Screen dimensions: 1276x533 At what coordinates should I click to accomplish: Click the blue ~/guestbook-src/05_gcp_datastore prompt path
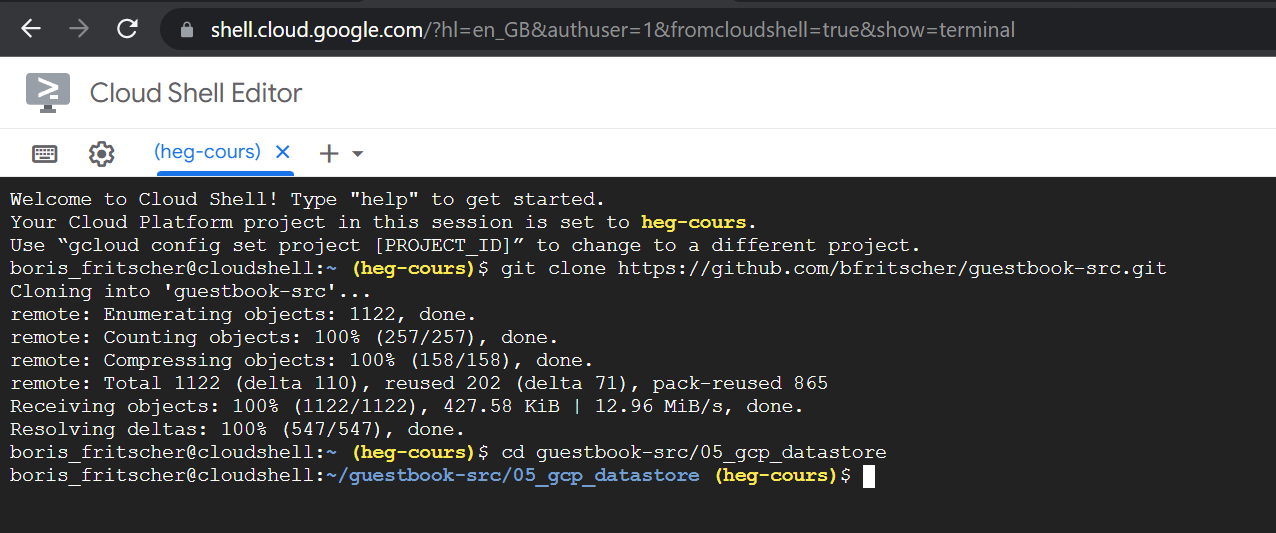tap(513, 475)
